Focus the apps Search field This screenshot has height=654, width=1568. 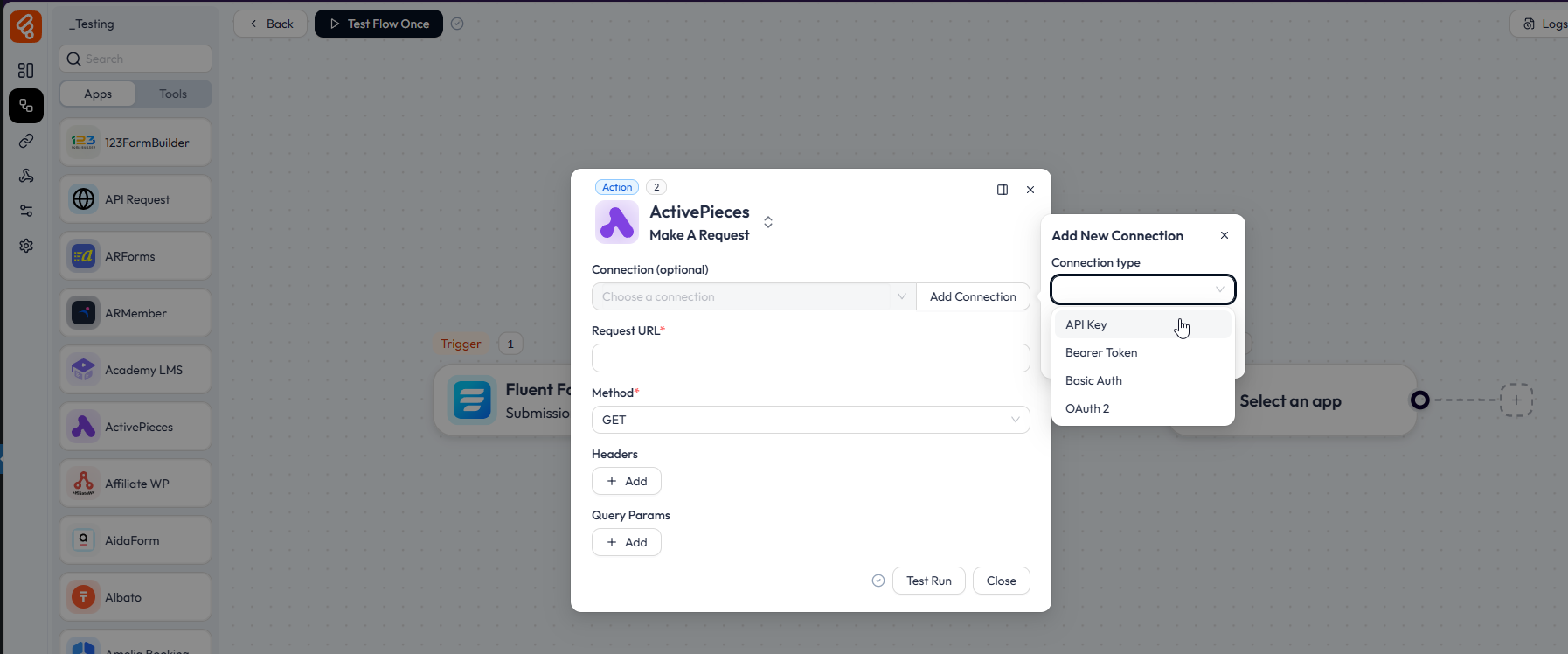click(x=135, y=59)
